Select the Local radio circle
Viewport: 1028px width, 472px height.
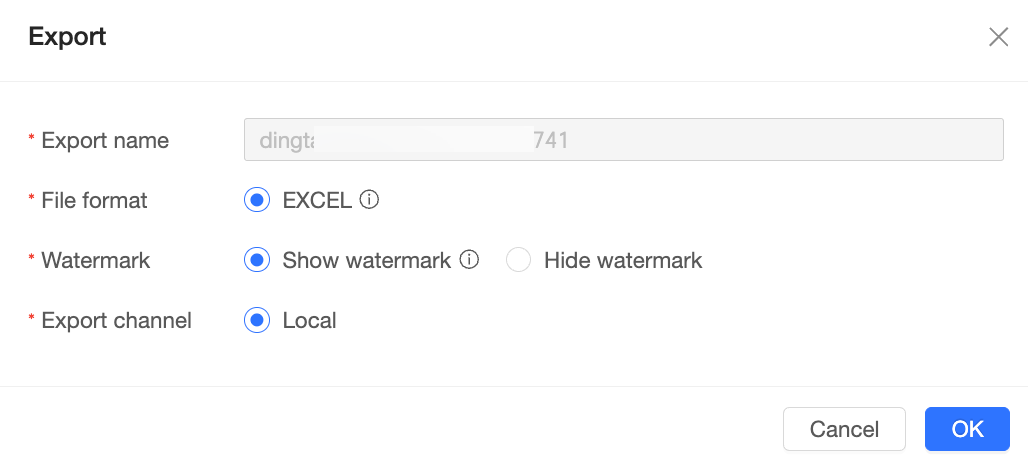[x=257, y=320]
